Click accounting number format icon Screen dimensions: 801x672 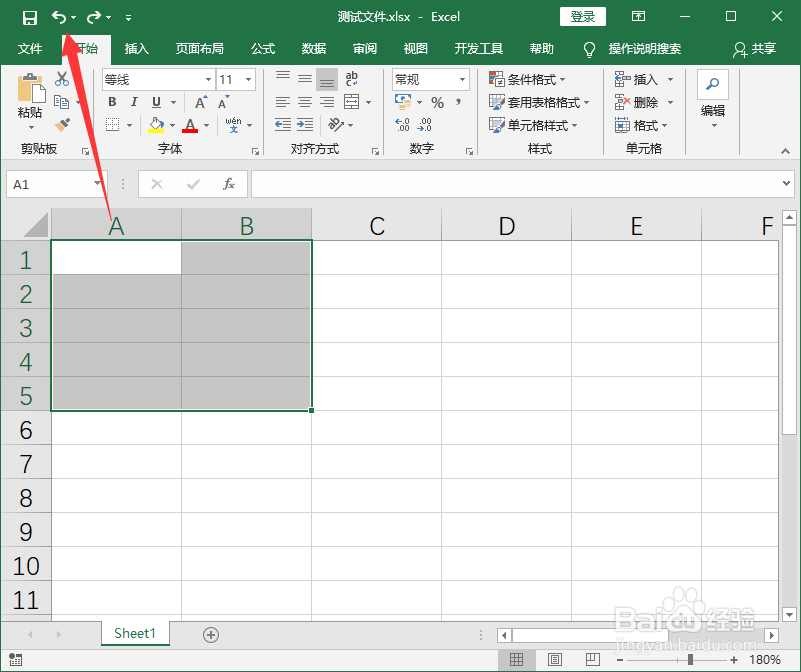(x=403, y=102)
